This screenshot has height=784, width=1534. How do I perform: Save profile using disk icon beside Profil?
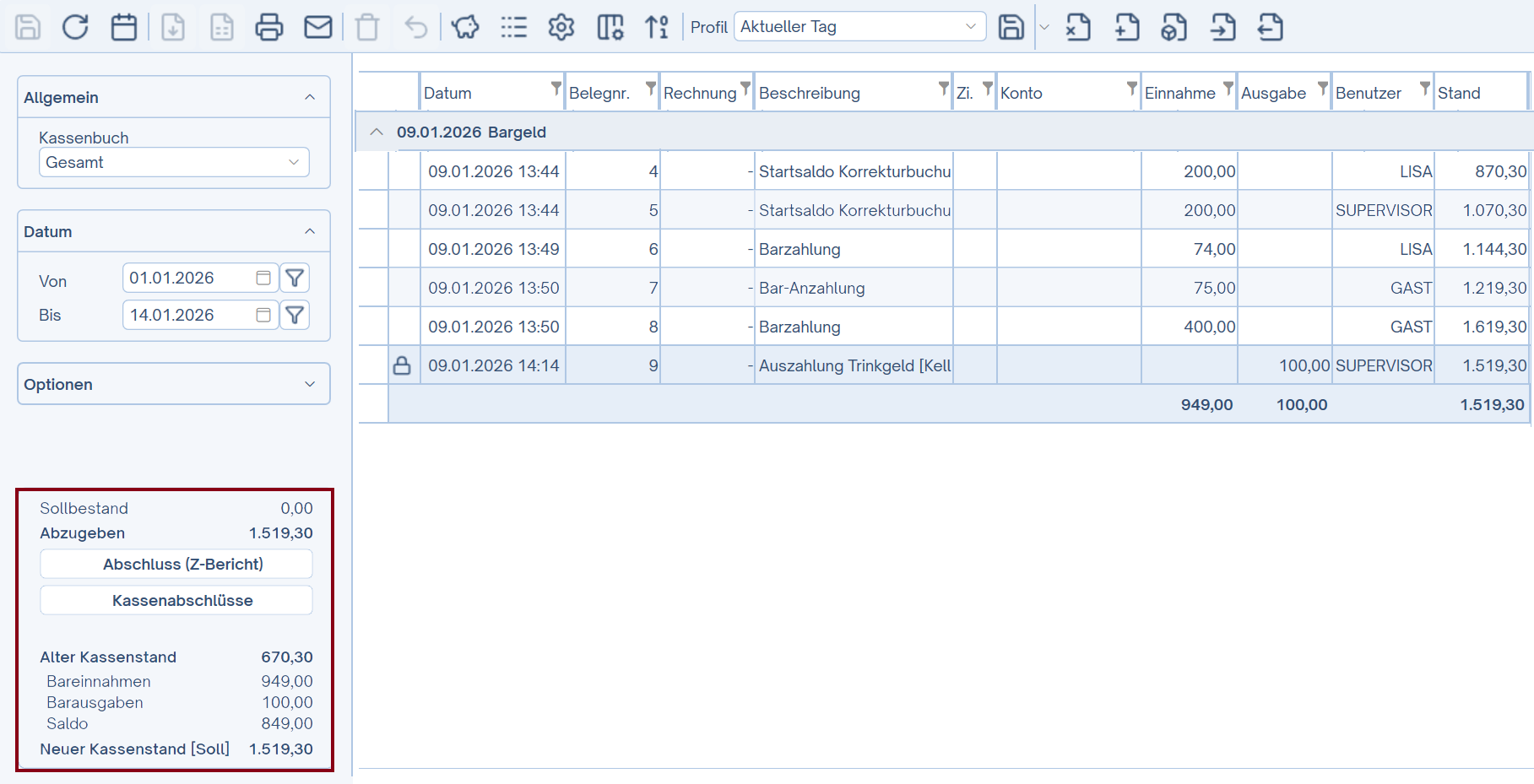click(1011, 27)
